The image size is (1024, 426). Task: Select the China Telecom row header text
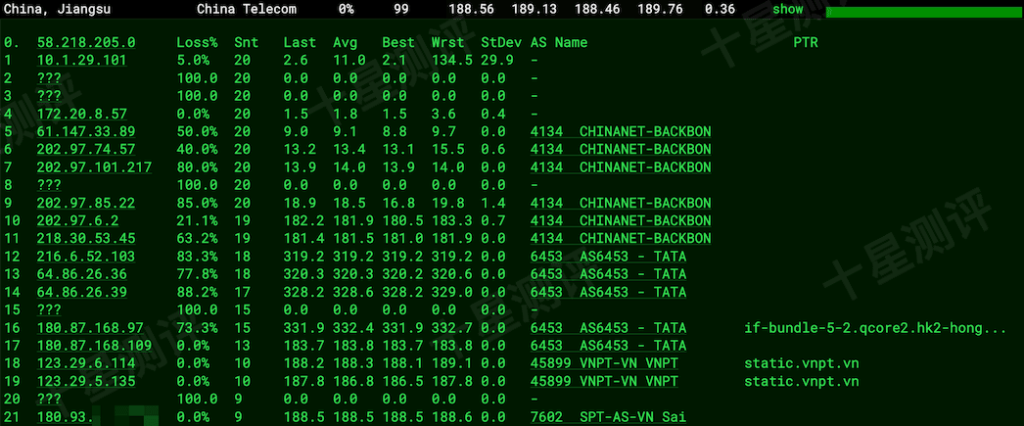coord(246,9)
